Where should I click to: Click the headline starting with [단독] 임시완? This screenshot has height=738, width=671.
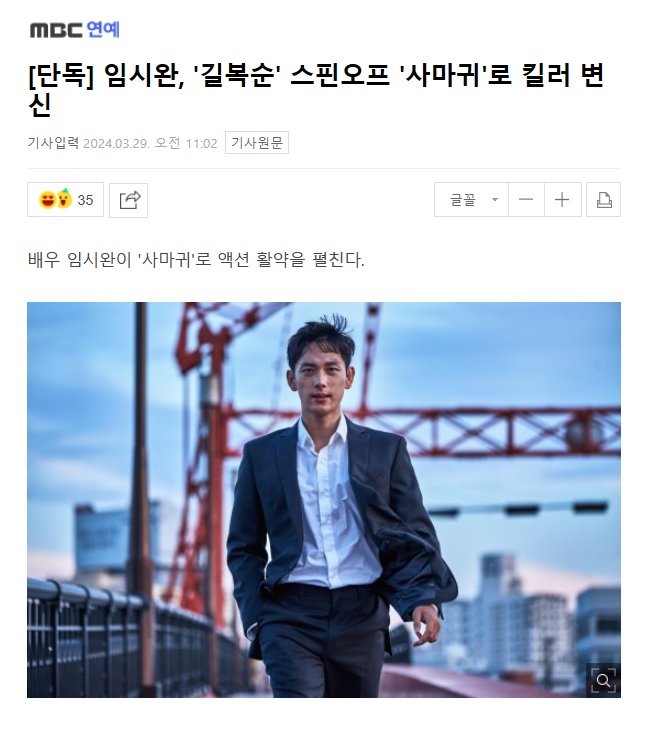coord(316,89)
